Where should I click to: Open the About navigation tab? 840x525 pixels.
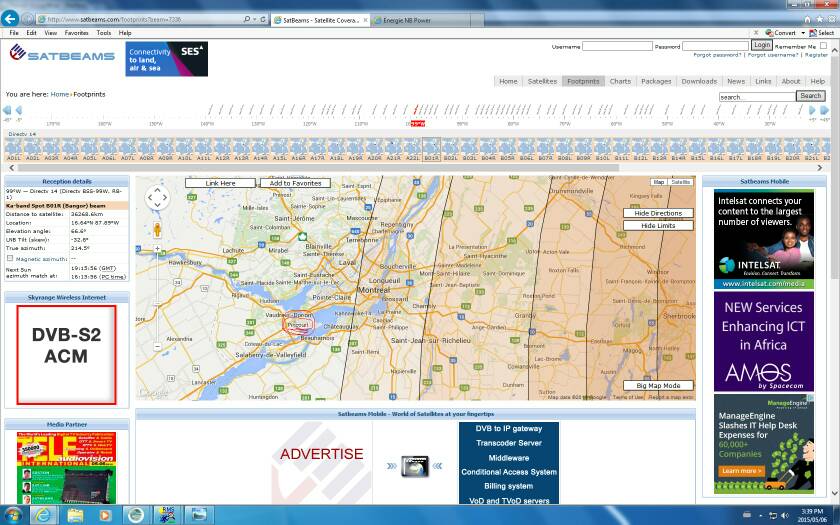[x=790, y=81]
